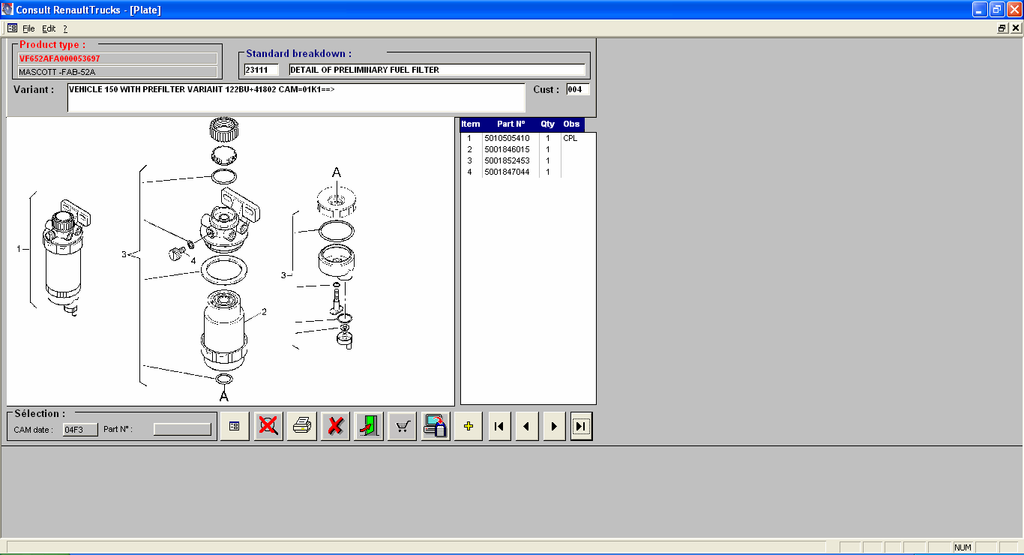Click the red X delete button
Viewport: 1024px width, 555px height.
pos(335,426)
